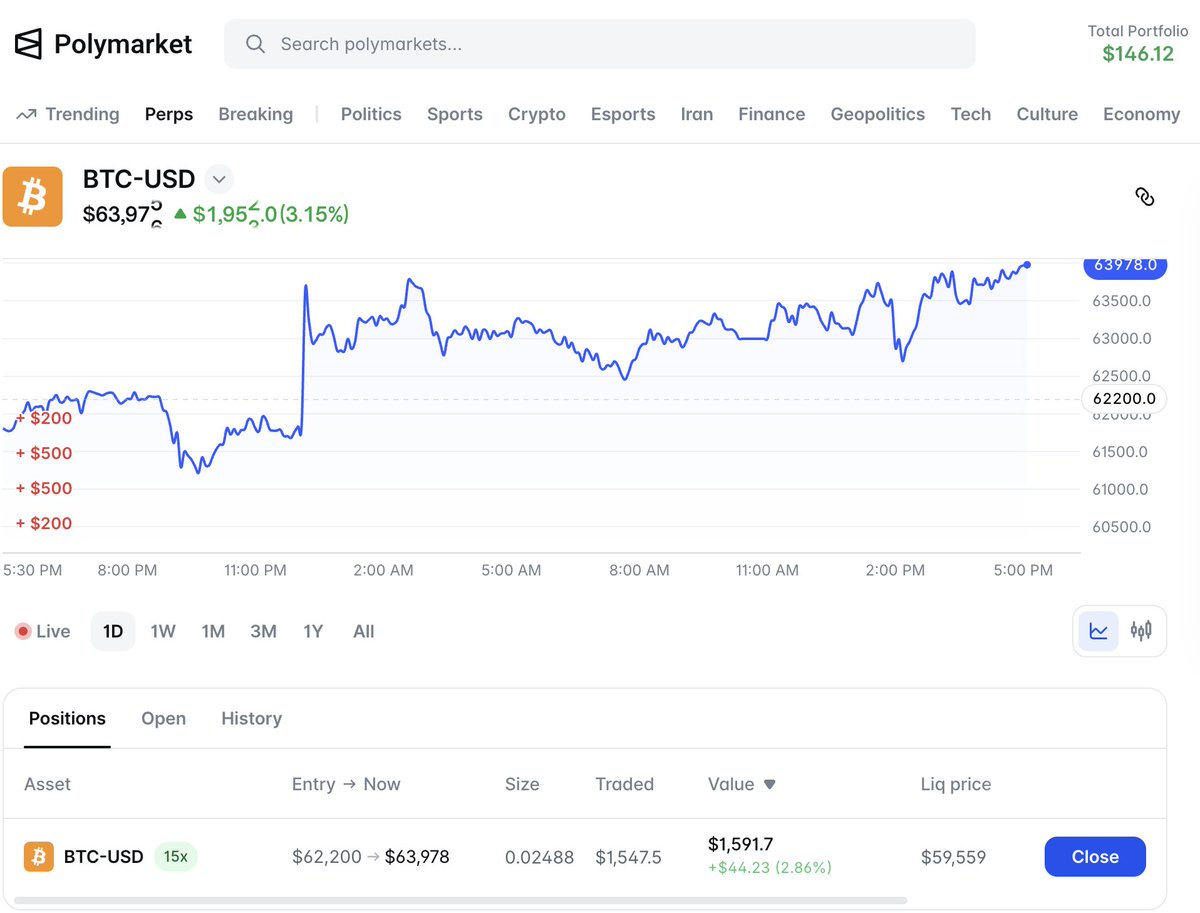Viewport: 1200px width, 913px height.
Task: Click the Asset column header
Action: pos(47,784)
